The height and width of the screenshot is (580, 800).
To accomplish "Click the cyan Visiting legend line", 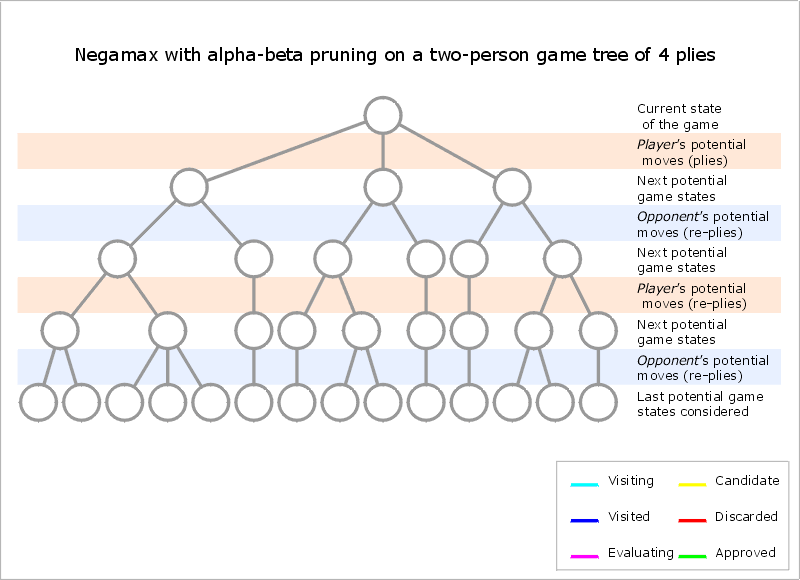I will click(x=585, y=485).
